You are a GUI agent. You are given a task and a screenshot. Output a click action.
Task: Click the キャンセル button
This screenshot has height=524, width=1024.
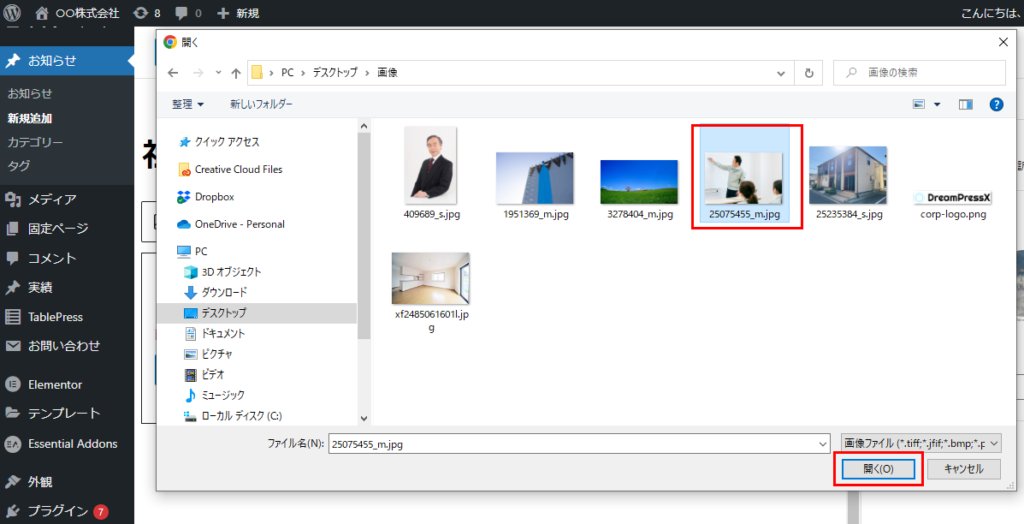click(x=963, y=469)
